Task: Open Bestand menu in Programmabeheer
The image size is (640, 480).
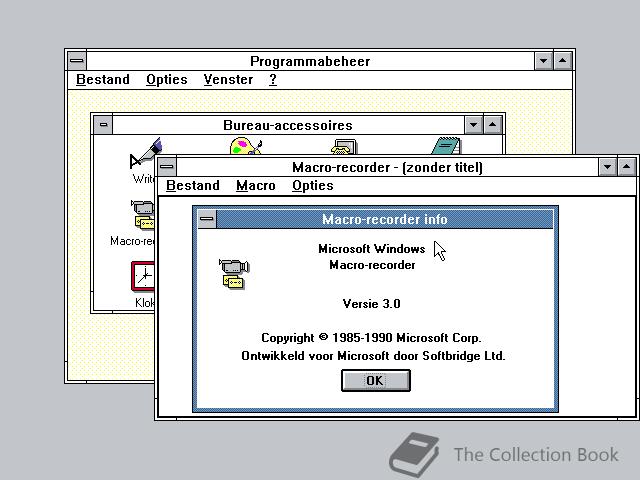Action: tap(103, 79)
